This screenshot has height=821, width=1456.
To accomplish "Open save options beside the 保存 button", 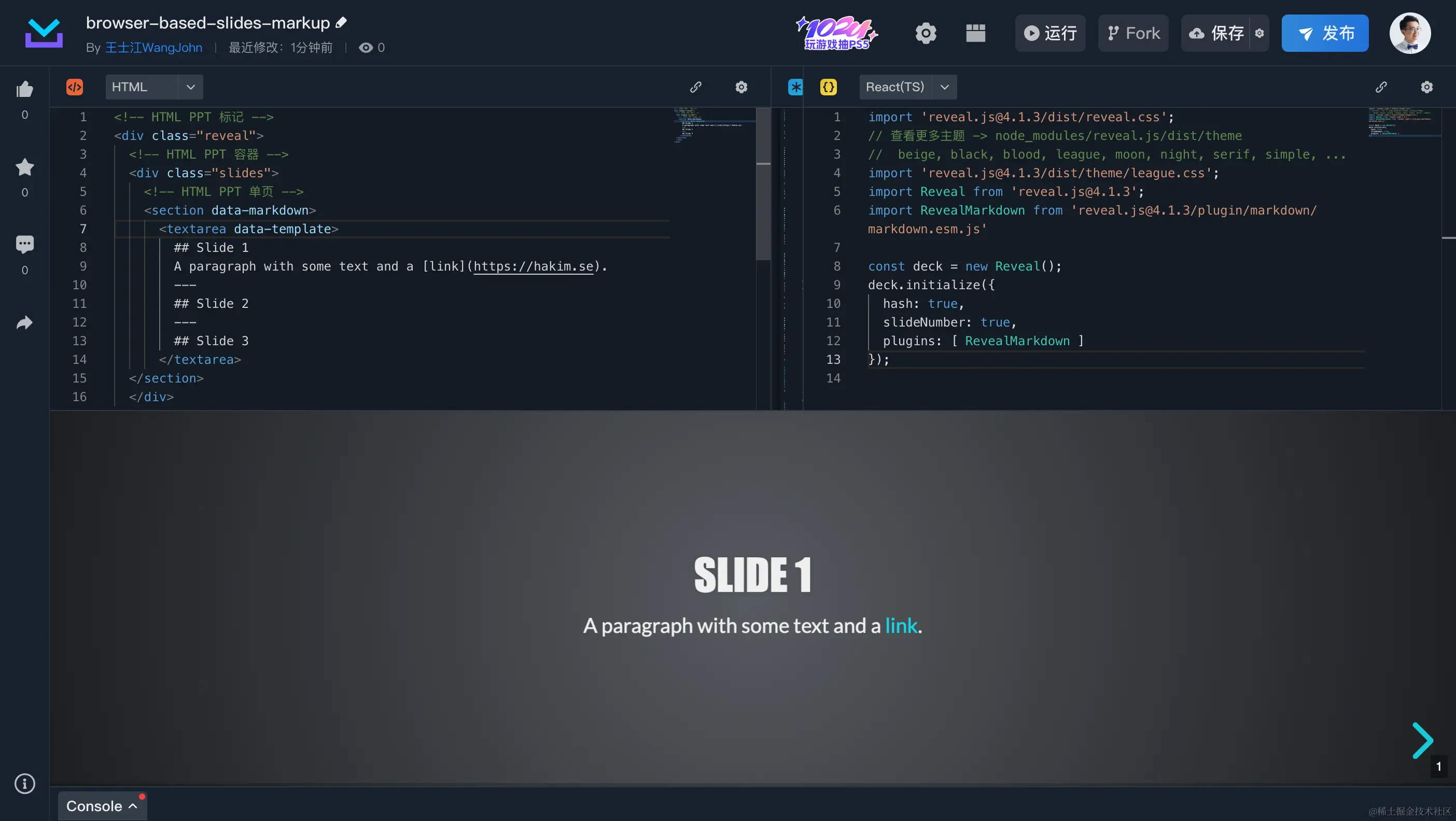I will (x=1260, y=33).
